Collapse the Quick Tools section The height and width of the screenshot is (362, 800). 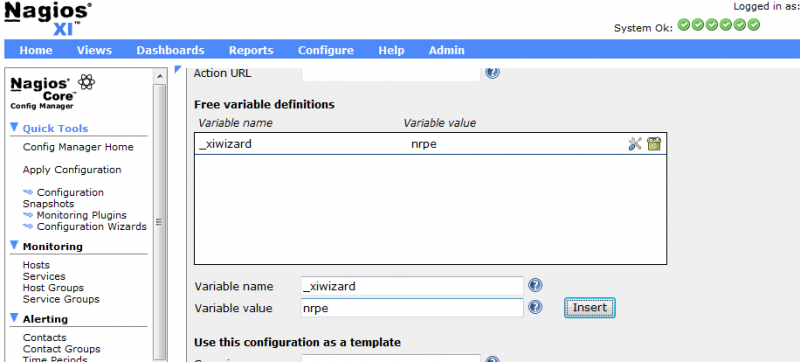(14, 127)
